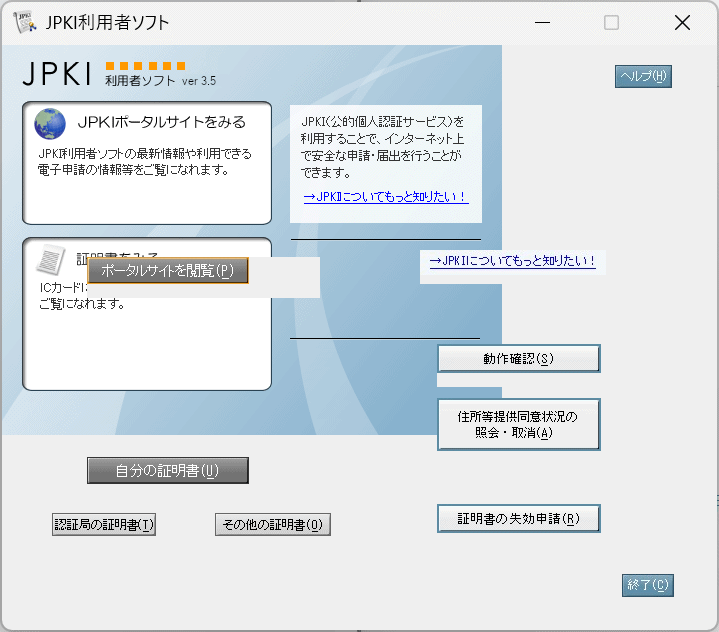Image resolution: width=719 pixels, height=632 pixels.
Task: Open help with ヘルプ(H) button
Action: point(643,76)
